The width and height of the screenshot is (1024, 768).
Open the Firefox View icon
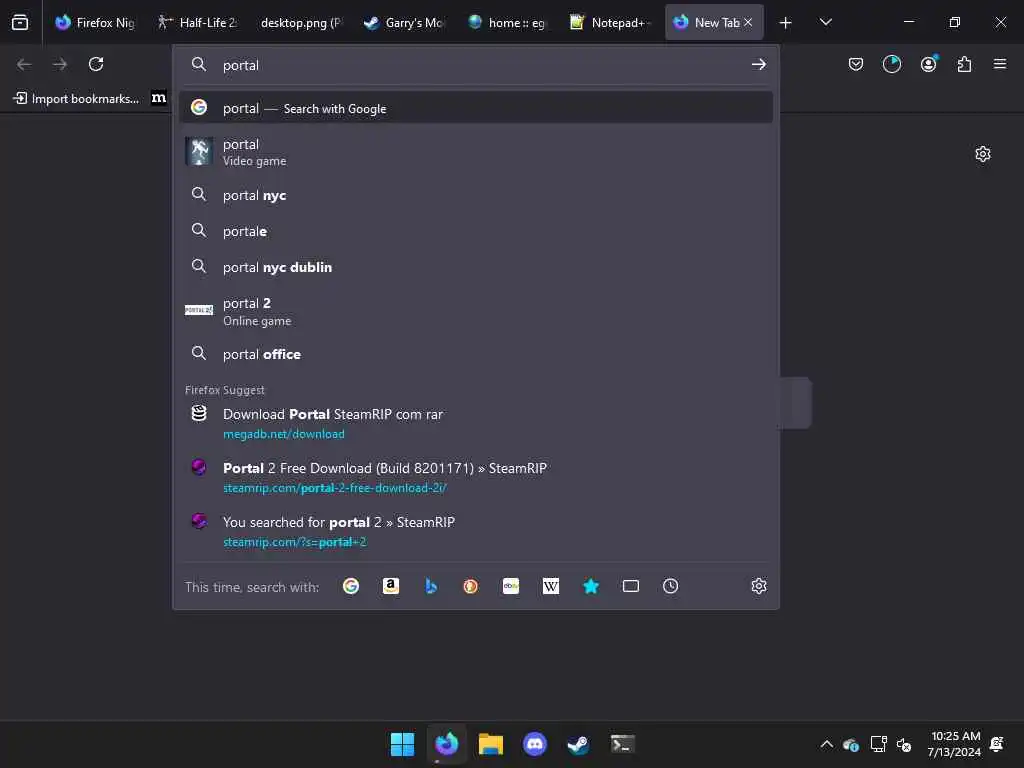(x=20, y=22)
